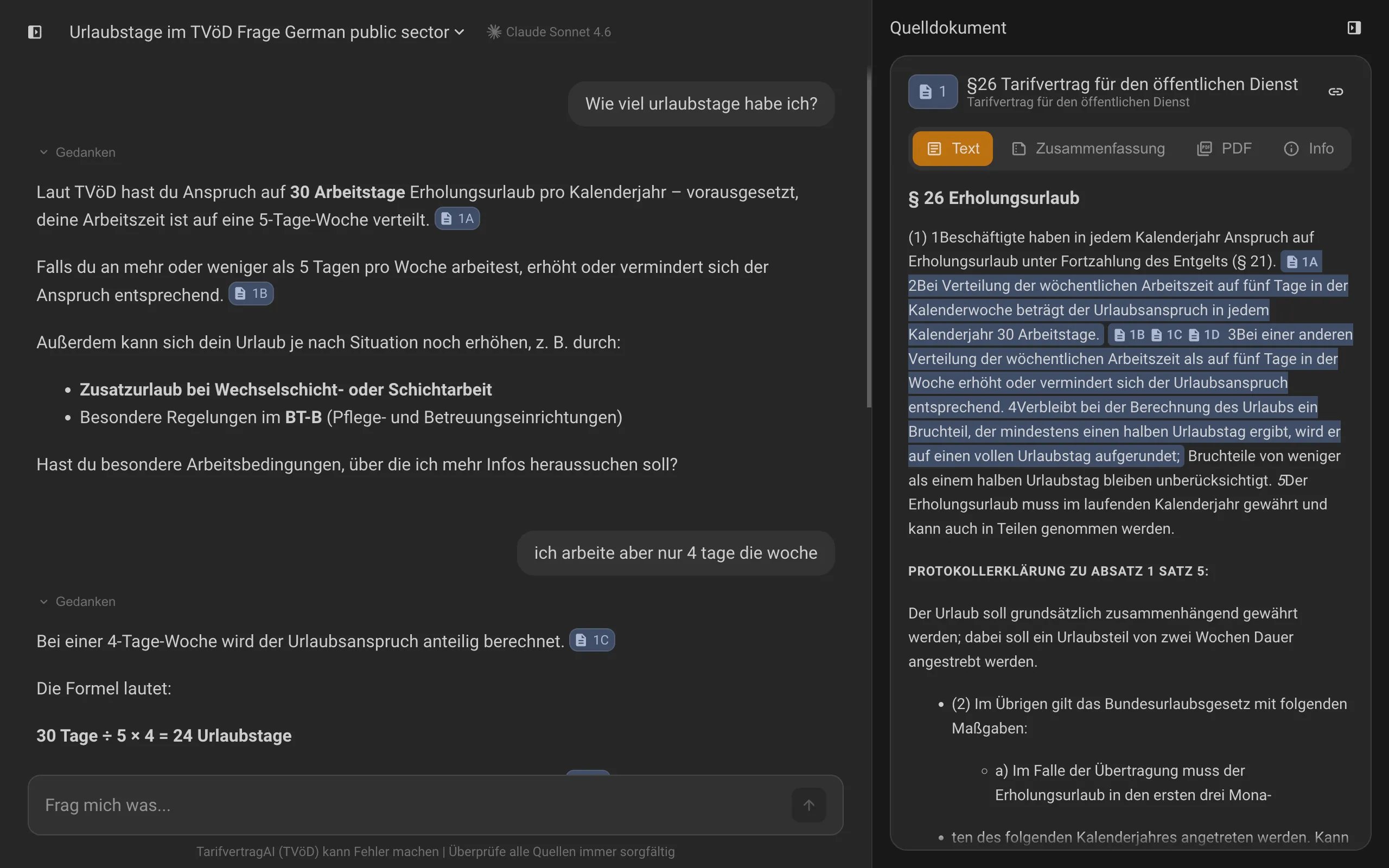Copy the source document link icon
The width and height of the screenshot is (1389, 868).
(1336, 91)
